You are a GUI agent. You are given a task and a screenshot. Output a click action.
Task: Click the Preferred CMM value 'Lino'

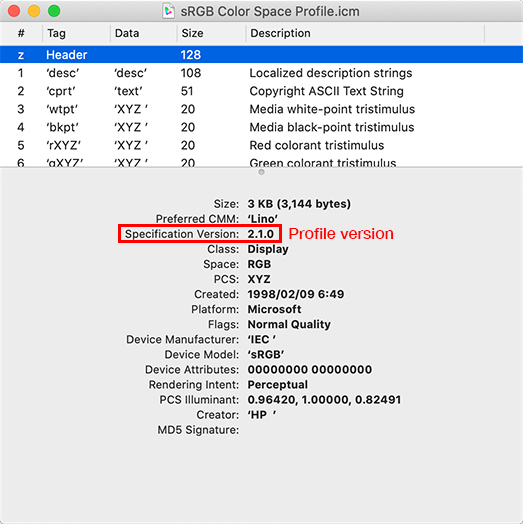[x=262, y=219]
